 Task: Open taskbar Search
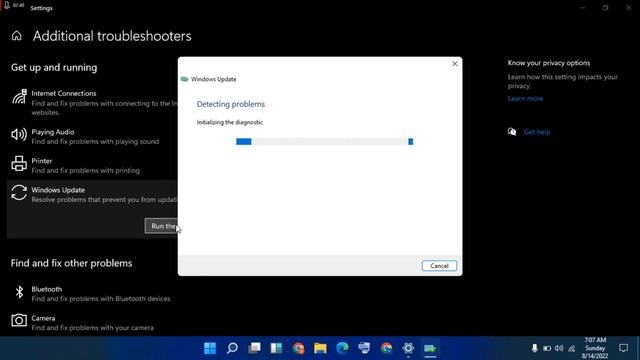[232, 348]
